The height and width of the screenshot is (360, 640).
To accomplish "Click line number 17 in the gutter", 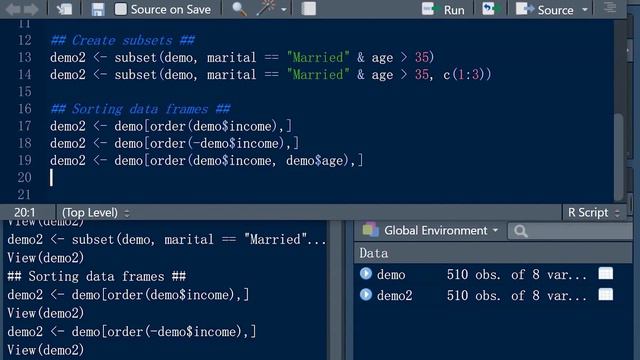I will point(24,126).
